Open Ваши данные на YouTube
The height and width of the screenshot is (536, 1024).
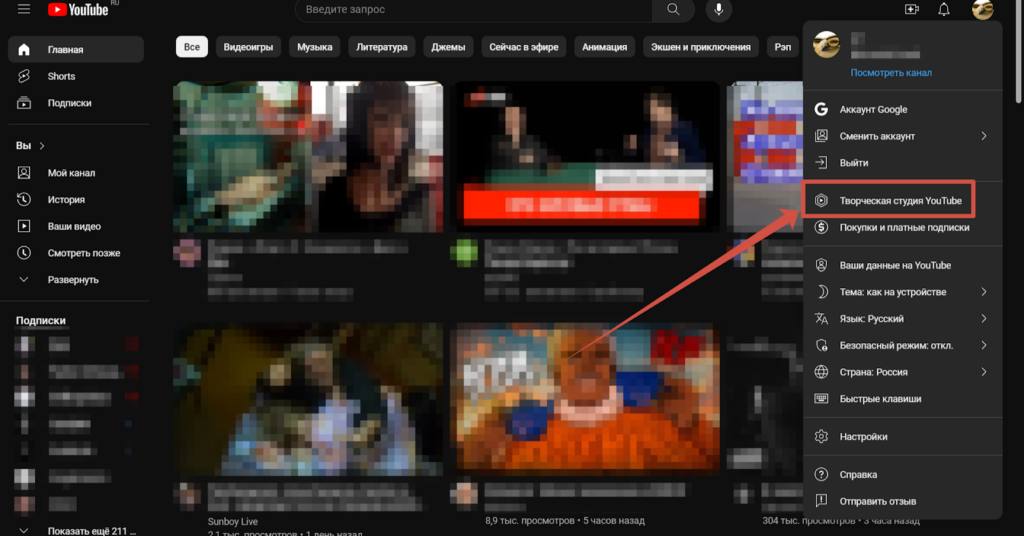click(903, 266)
